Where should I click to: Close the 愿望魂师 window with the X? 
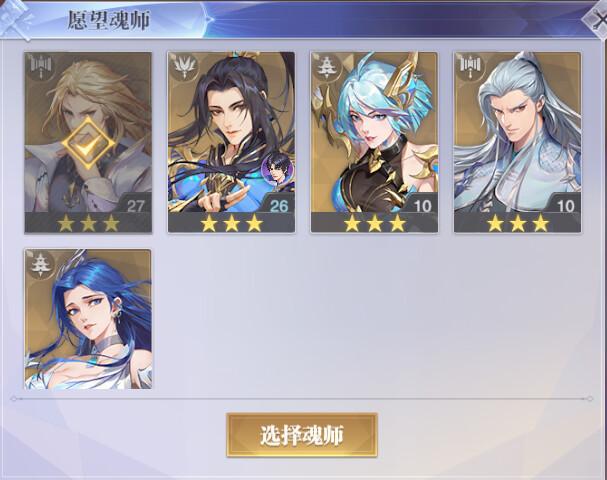click(x=597, y=21)
